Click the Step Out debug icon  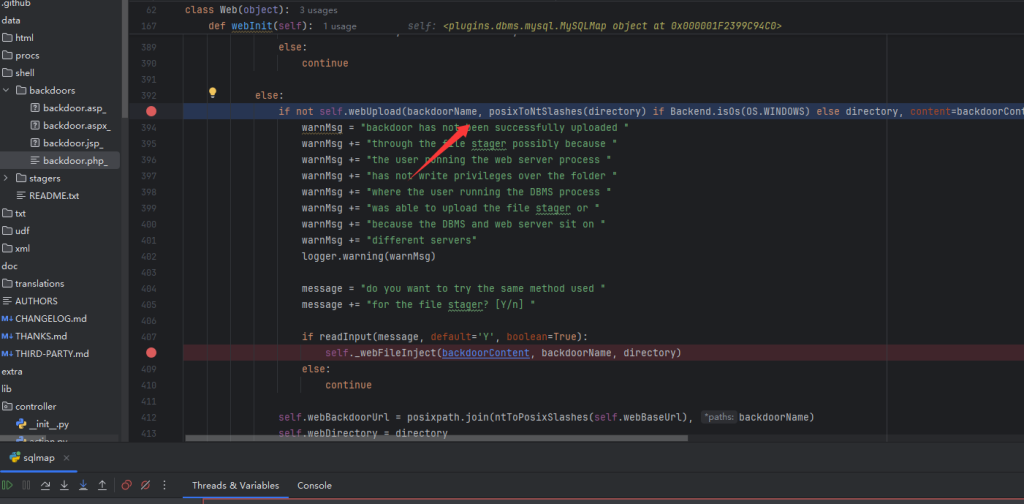102,485
